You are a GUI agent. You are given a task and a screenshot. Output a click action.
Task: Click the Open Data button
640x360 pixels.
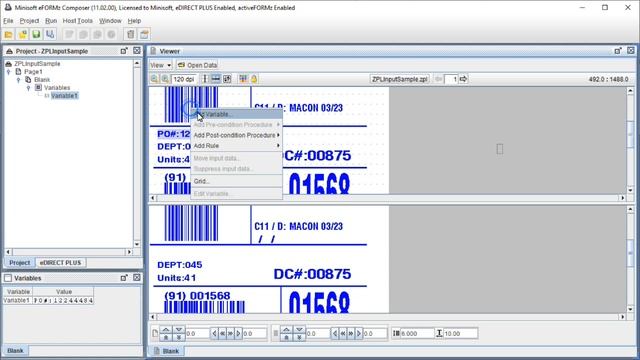pyautogui.click(x=198, y=65)
